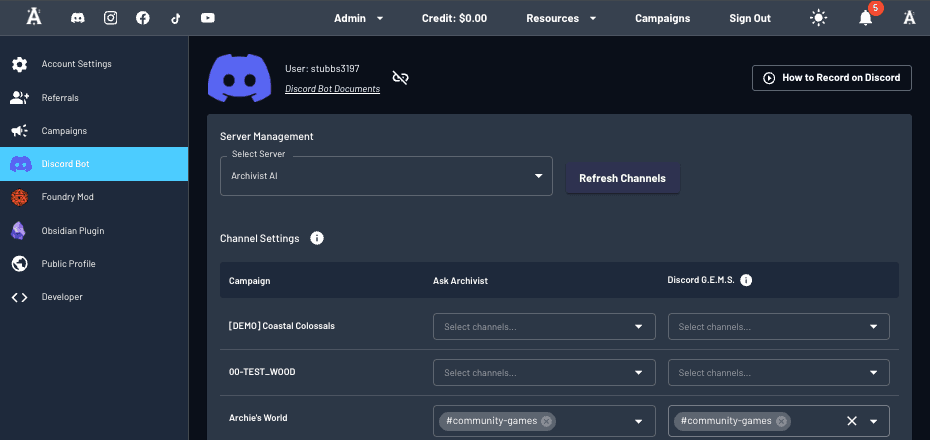This screenshot has width=930, height=440.
Task: Open the Facebook icon in header
Action: click(x=143, y=18)
